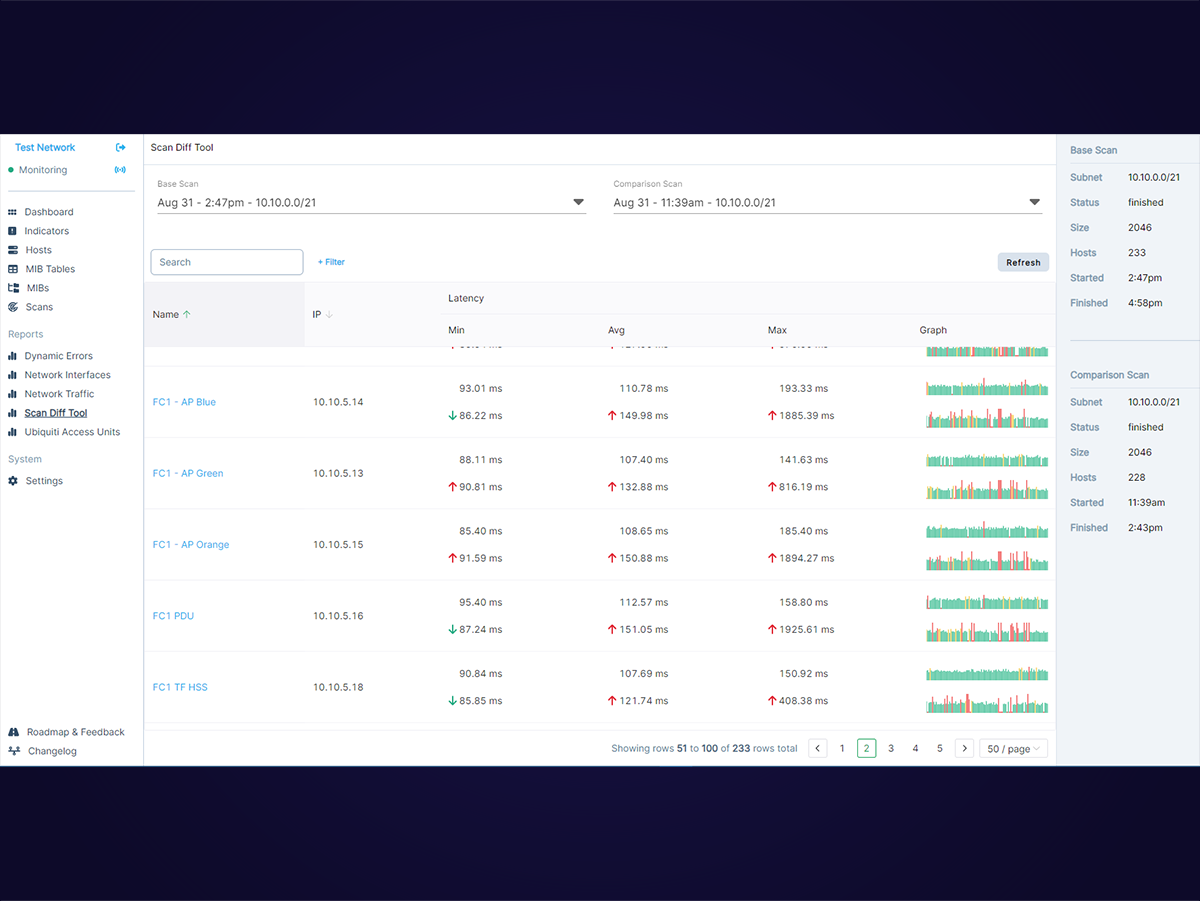The width and height of the screenshot is (1200, 901).
Task: Click the Changelog icon
Action: [14, 751]
